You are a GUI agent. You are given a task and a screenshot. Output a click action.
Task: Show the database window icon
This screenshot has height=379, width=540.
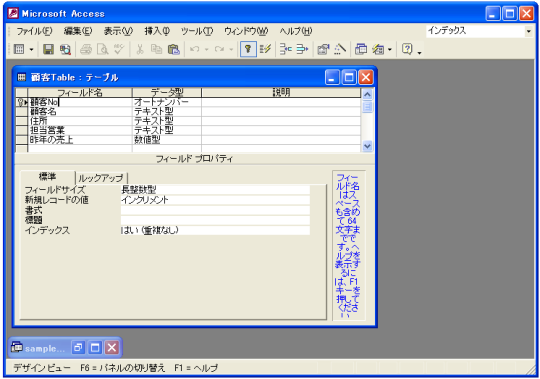tap(361, 50)
